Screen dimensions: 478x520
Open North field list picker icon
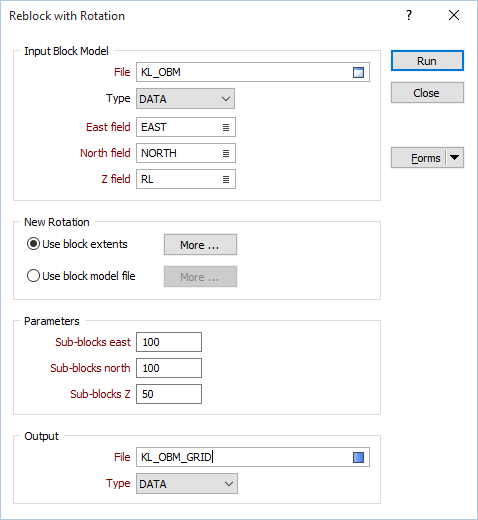226,153
